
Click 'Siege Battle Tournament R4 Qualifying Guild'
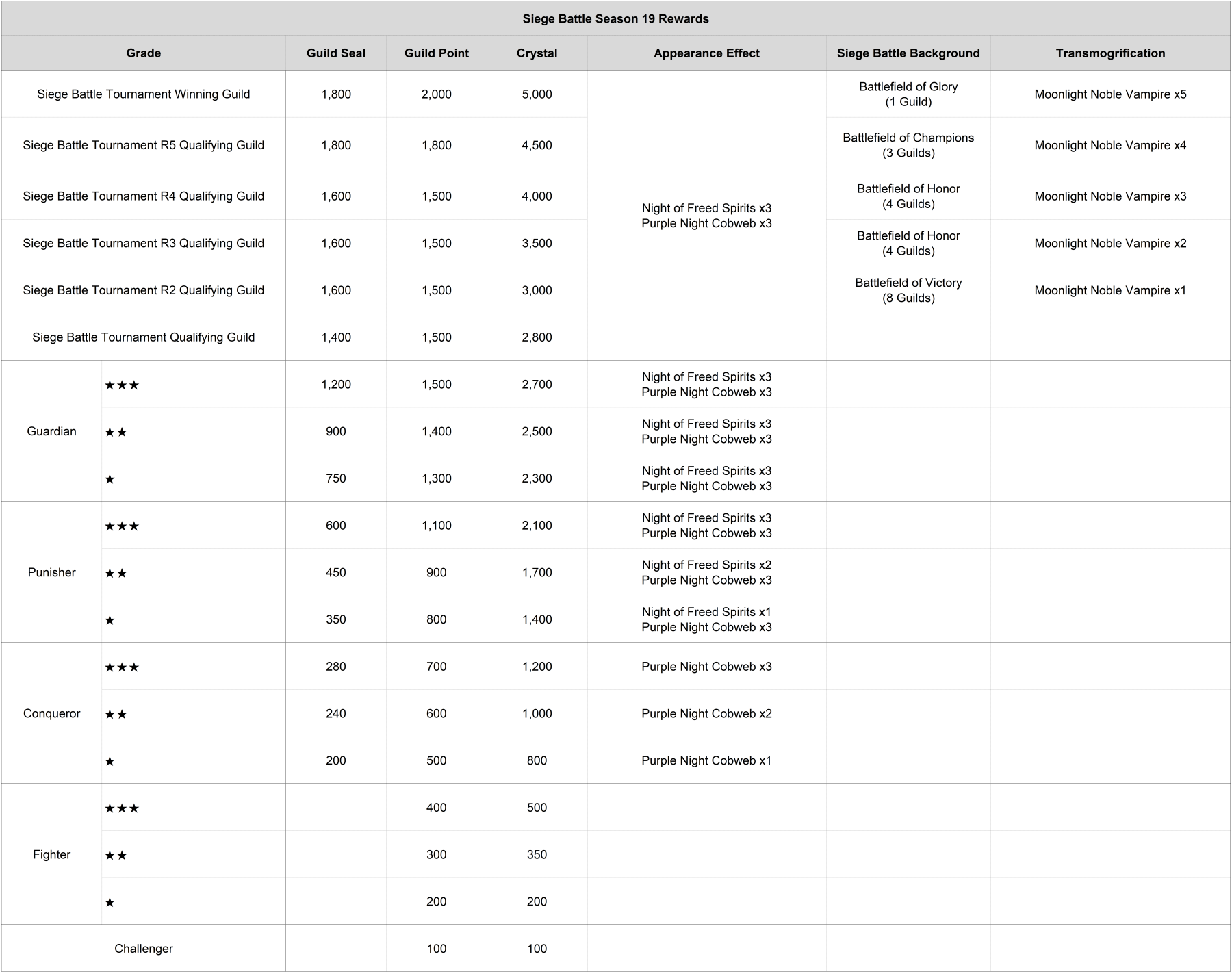[144, 196]
